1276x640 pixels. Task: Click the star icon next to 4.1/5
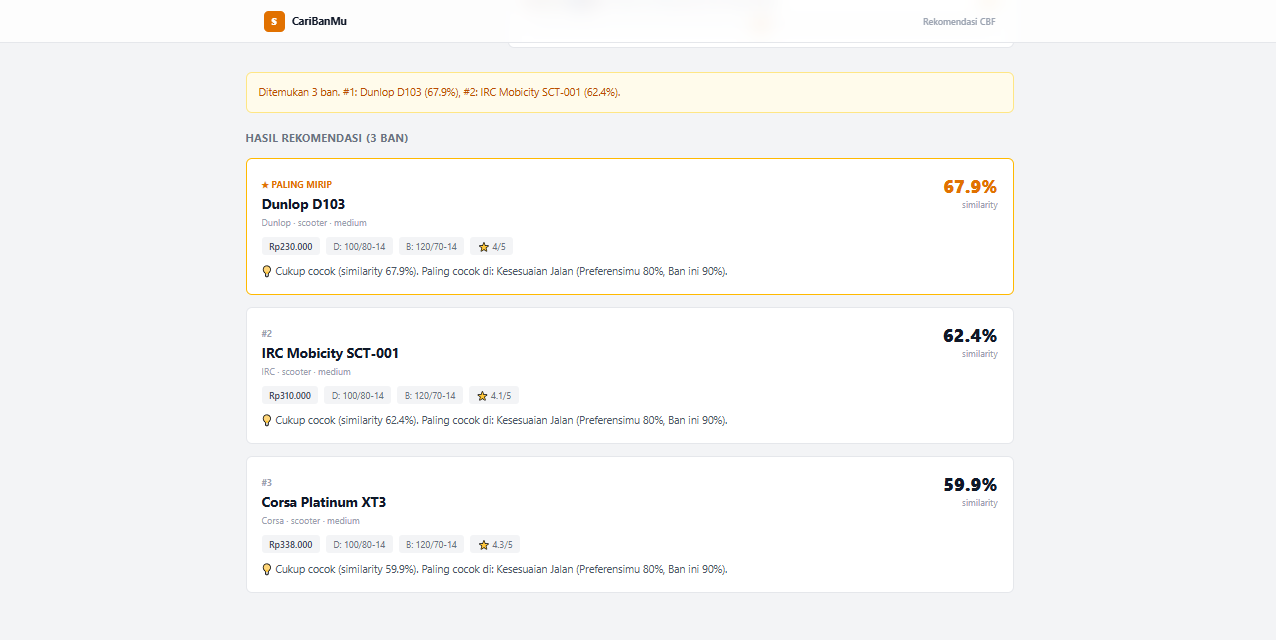[x=483, y=396]
